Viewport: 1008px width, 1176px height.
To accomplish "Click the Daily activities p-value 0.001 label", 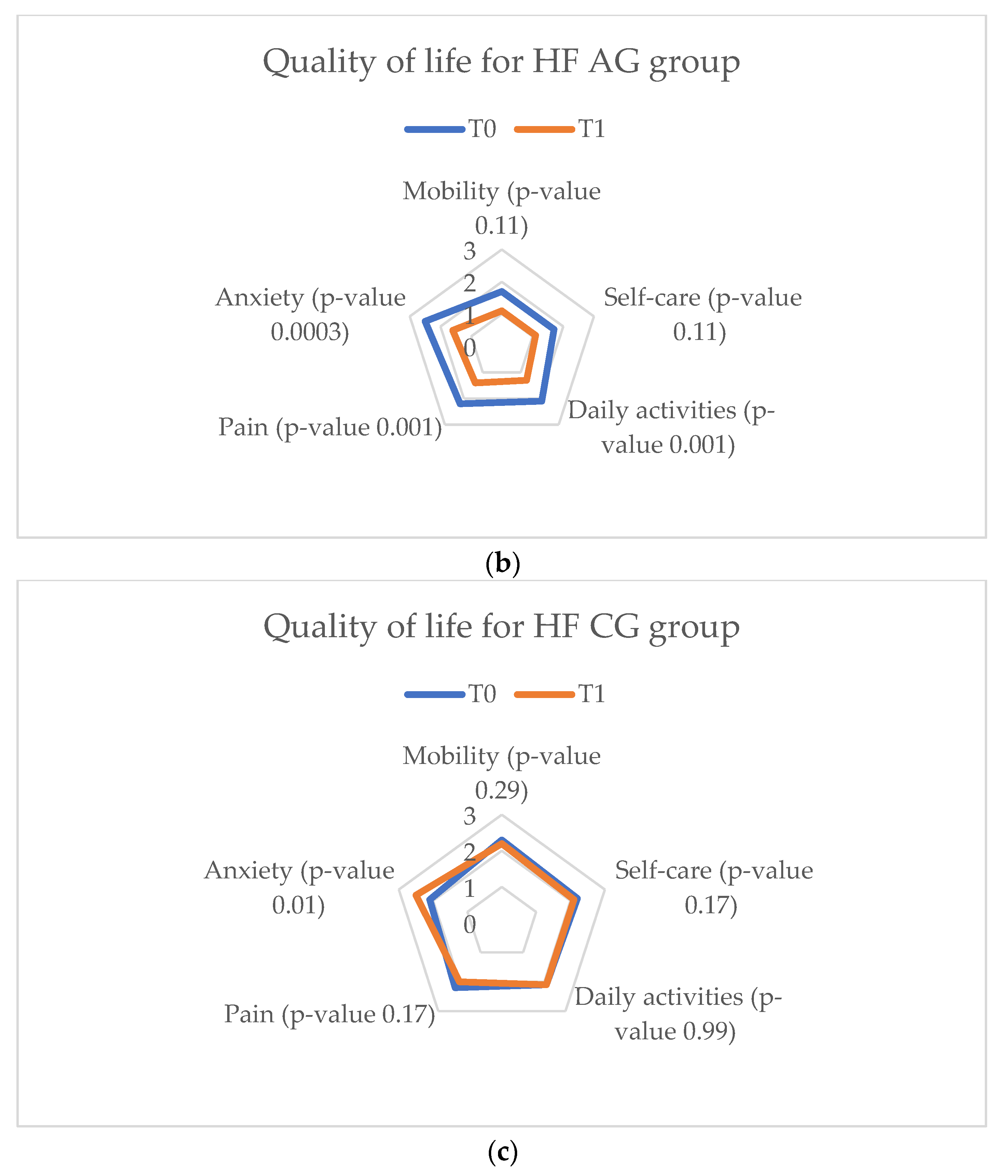I will (x=671, y=427).
